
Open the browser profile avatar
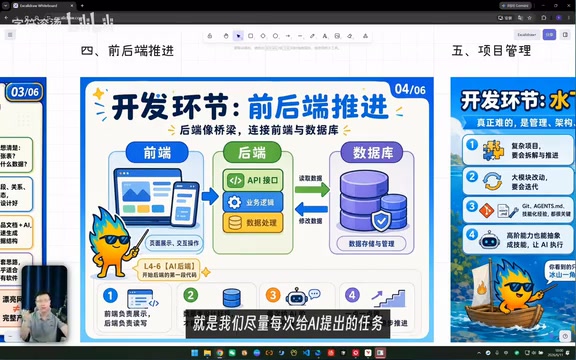coord(559,18)
